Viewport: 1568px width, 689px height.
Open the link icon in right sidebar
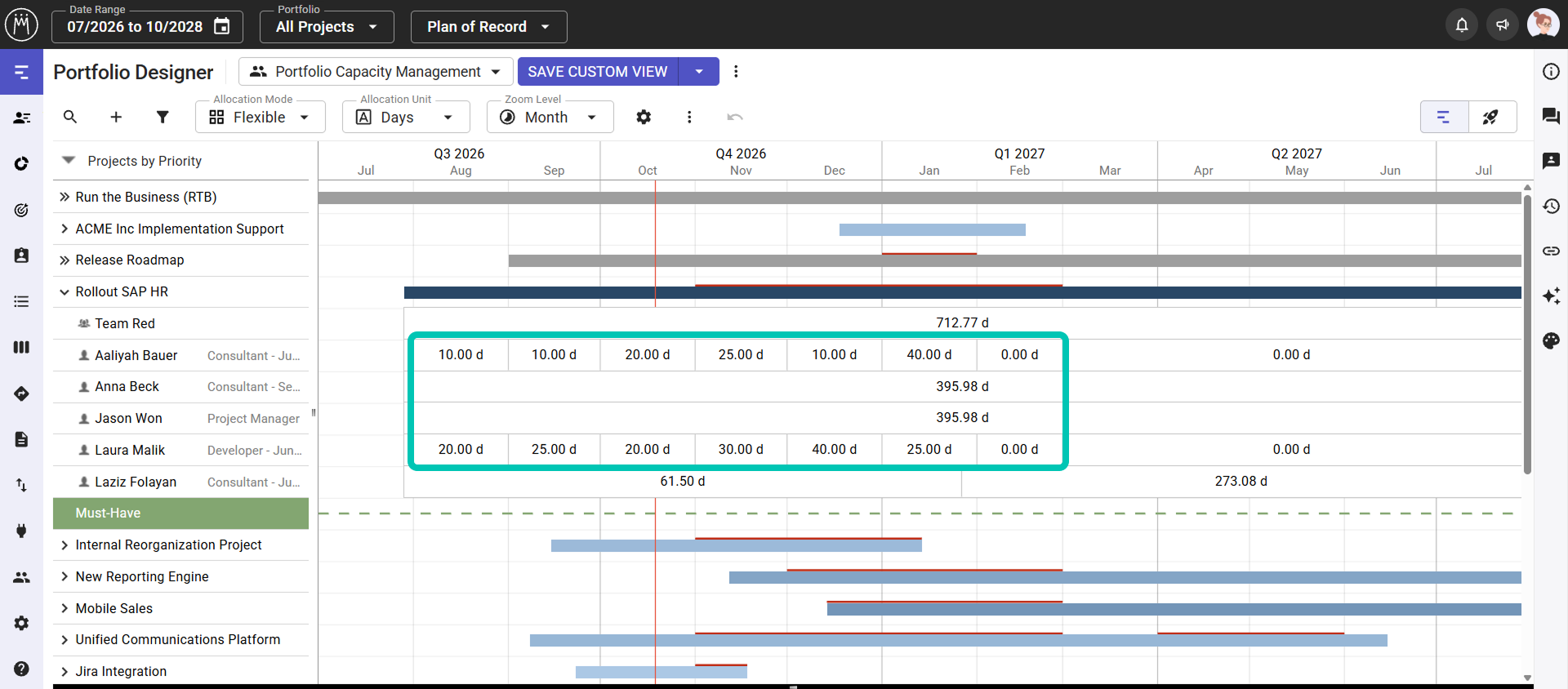[x=1551, y=251]
